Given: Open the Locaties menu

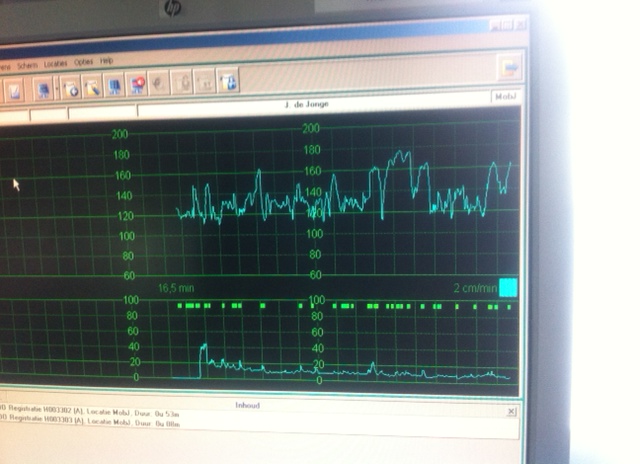Looking at the screenshot, I should [56, 63].
